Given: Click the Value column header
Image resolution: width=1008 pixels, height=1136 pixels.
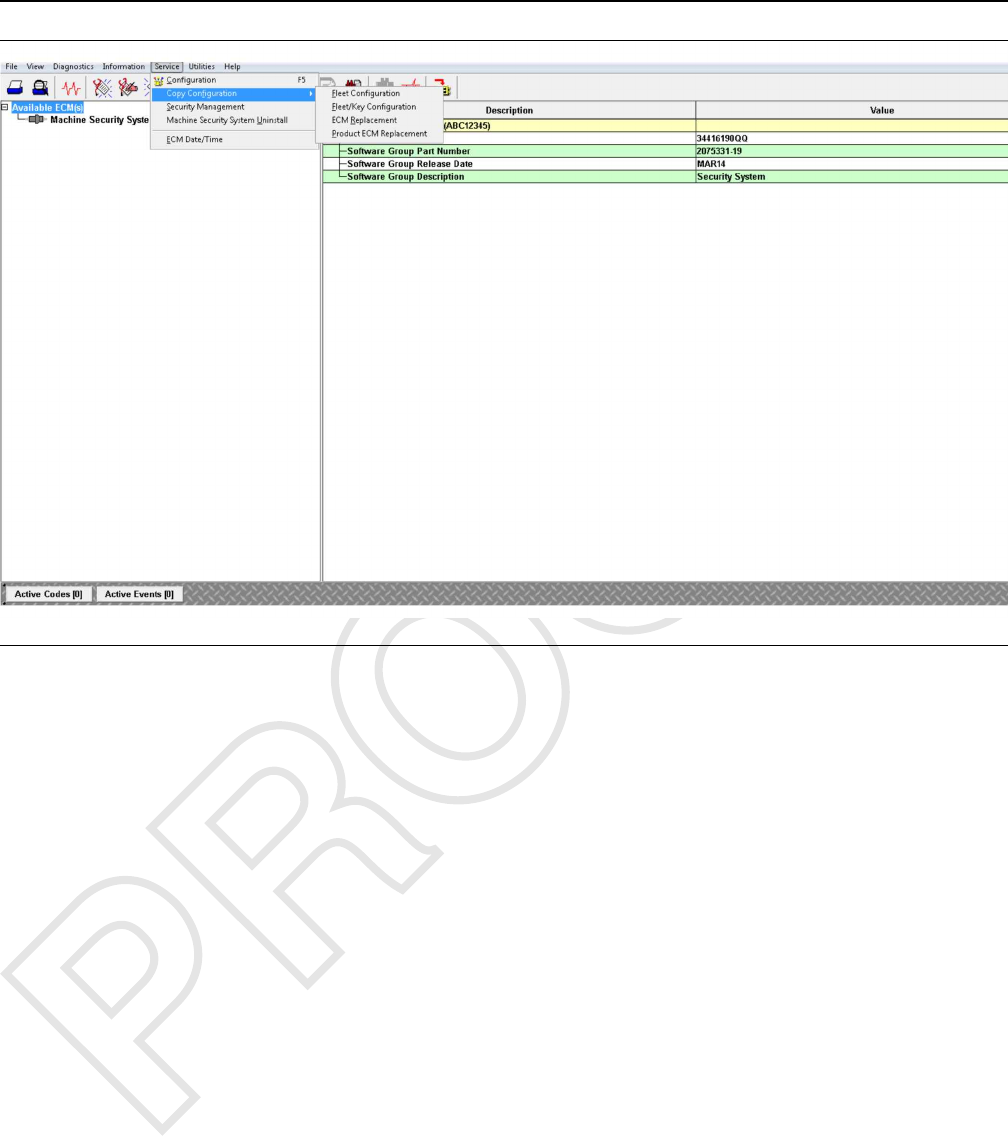Looking at the screenshot, I should [x=852, y=110].
